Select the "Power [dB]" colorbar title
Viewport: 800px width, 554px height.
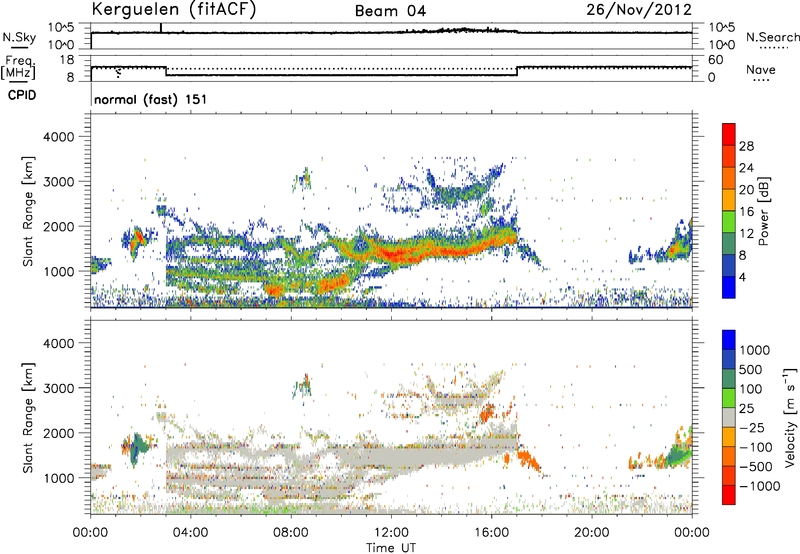(x=763, y=211)
